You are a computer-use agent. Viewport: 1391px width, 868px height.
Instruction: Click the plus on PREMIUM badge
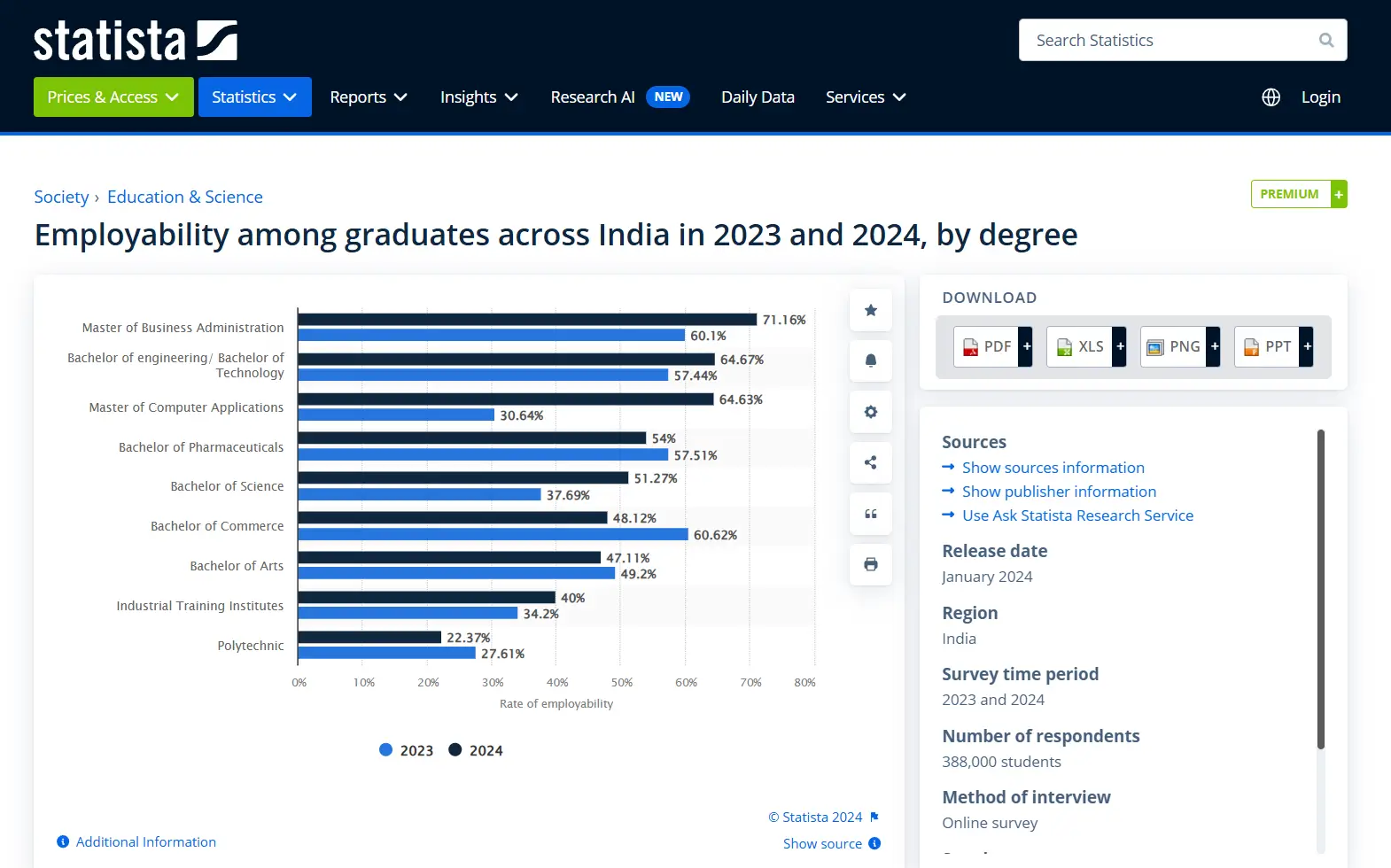(1339, 194)
